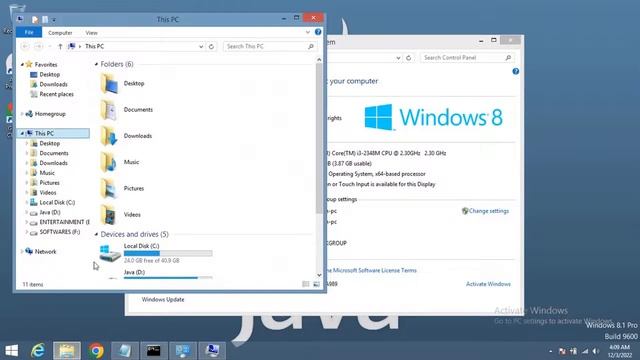Click the network signal icon in system tray
This screenshot has width=640, height=360.
(x=585, y=351)
